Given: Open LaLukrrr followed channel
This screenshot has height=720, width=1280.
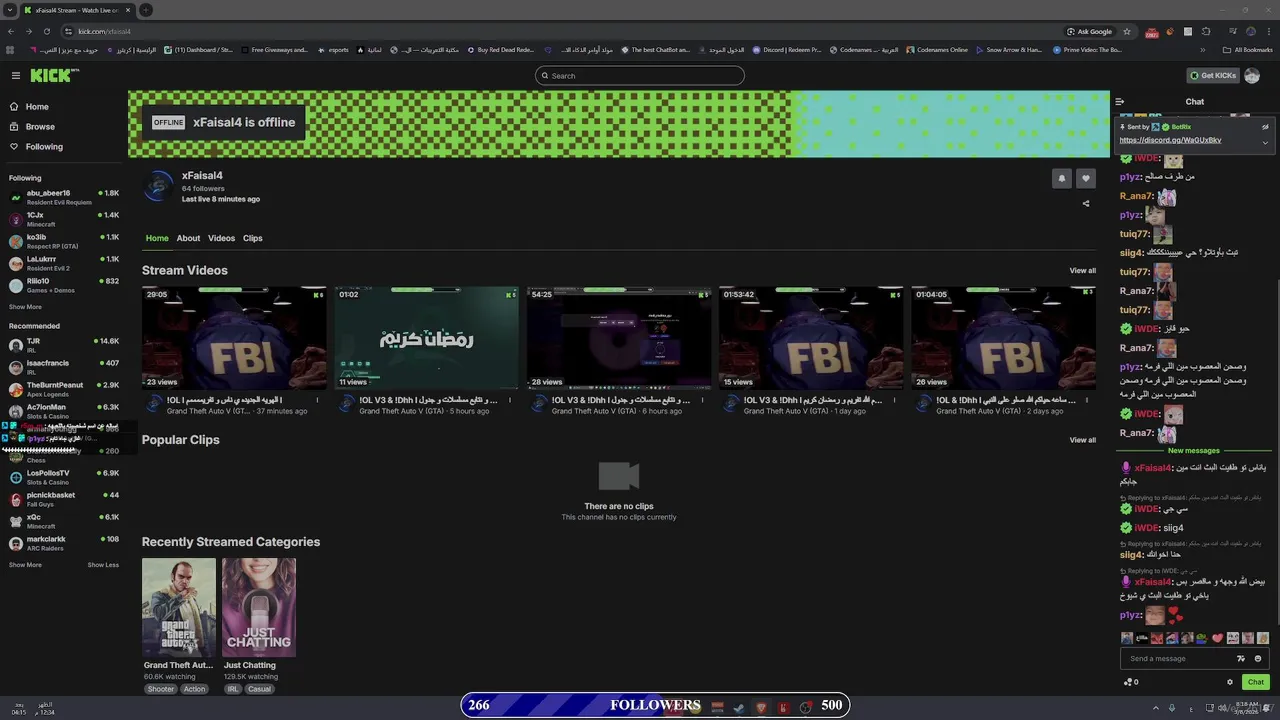Looking at the screenshot, I should tap(64, 263).
